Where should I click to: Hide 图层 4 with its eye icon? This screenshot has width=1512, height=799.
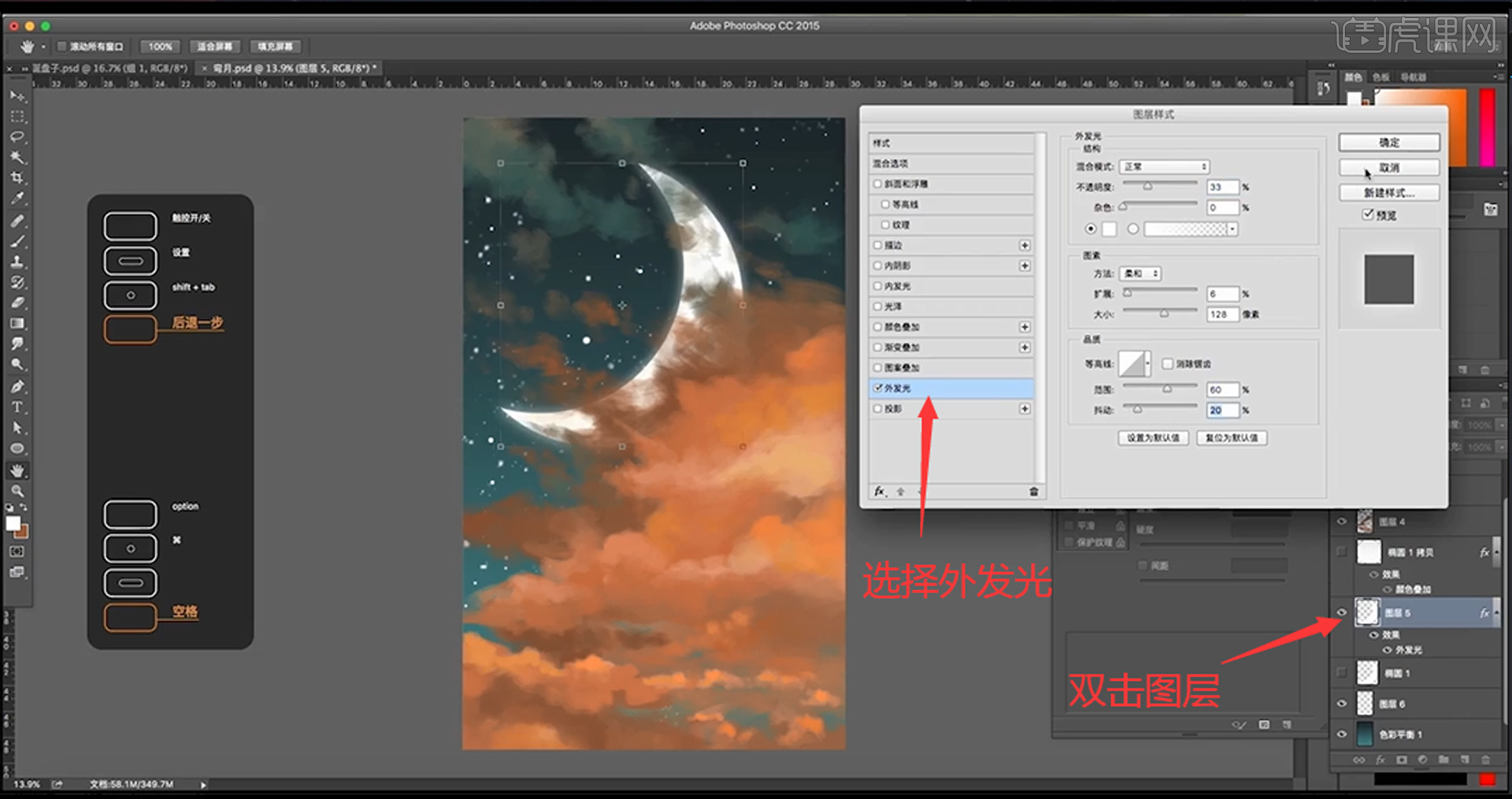click(x=1342, y=521)
